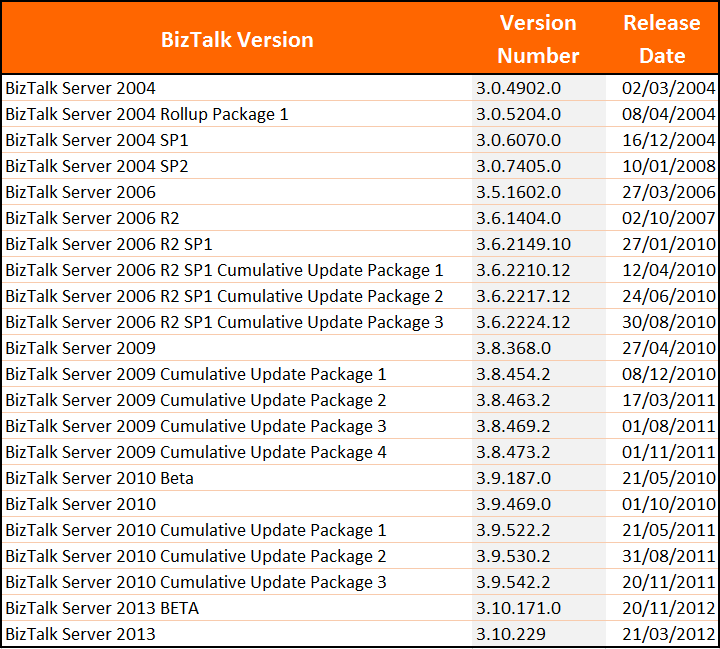720x649 pixels.
Task: Select the BizTalk Server 2004 Rollup Package 1 cell
Action: pos(147,114)
